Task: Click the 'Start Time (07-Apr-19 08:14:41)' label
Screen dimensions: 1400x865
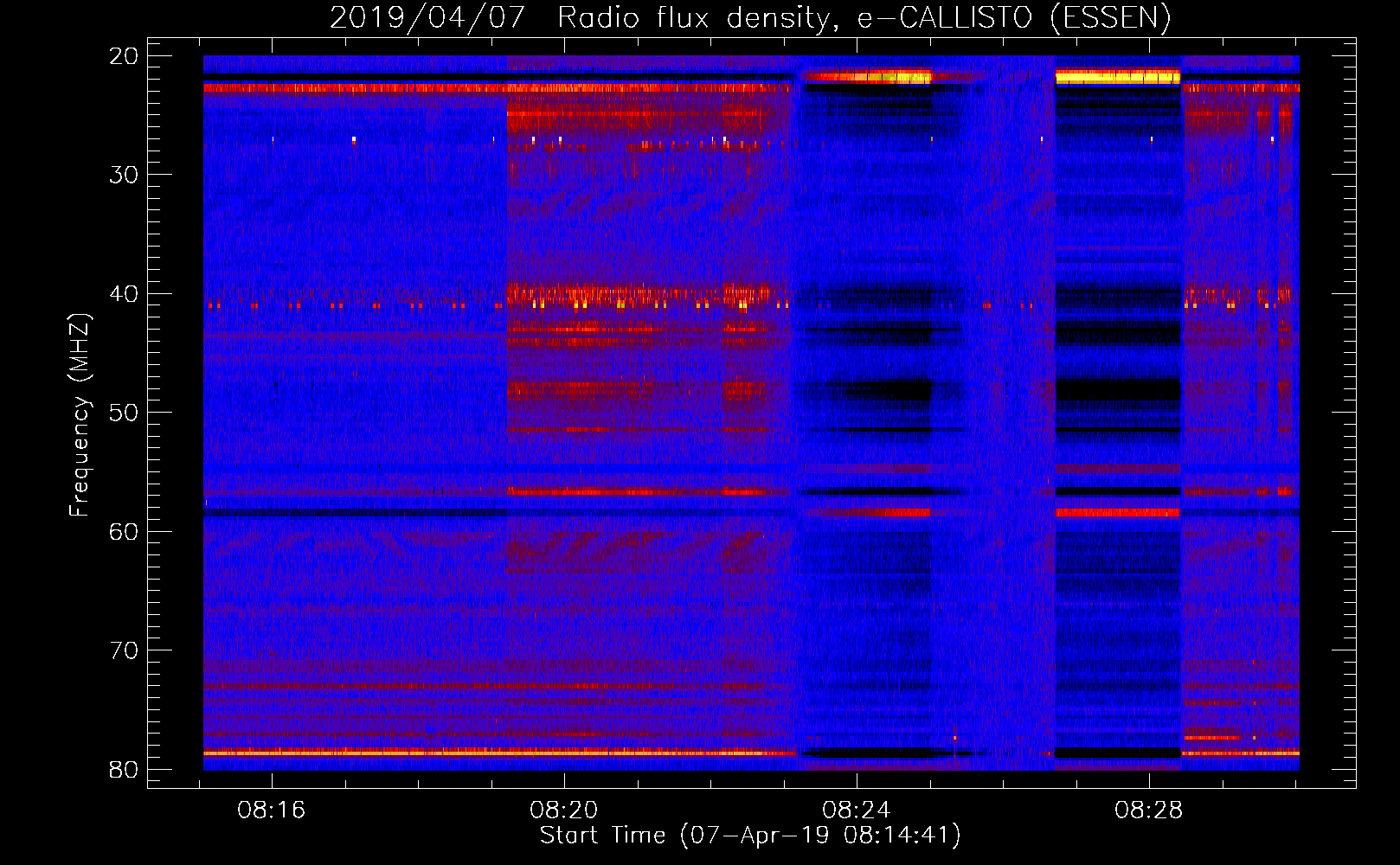Action: (x=750, y=836)
